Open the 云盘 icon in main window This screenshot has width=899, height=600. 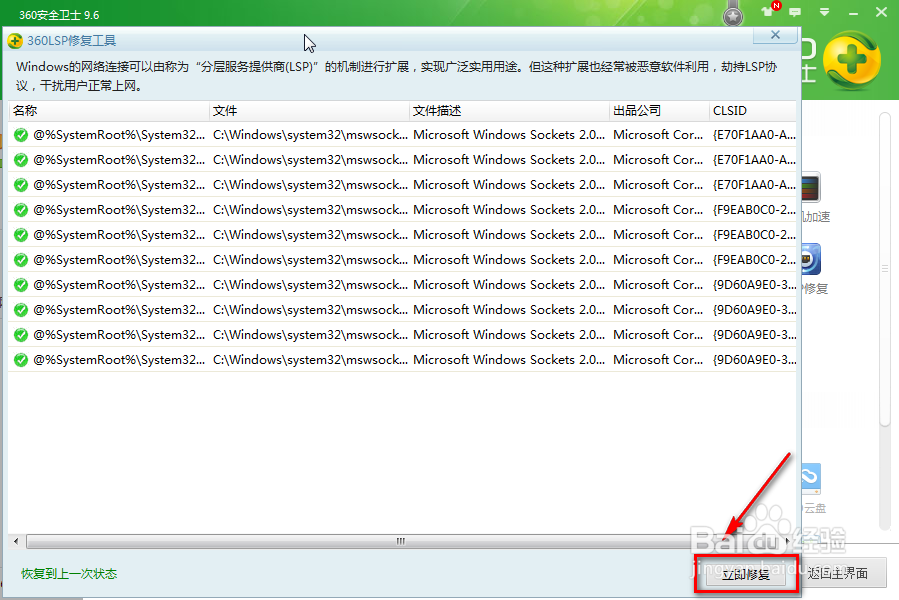tap(811, 478)
